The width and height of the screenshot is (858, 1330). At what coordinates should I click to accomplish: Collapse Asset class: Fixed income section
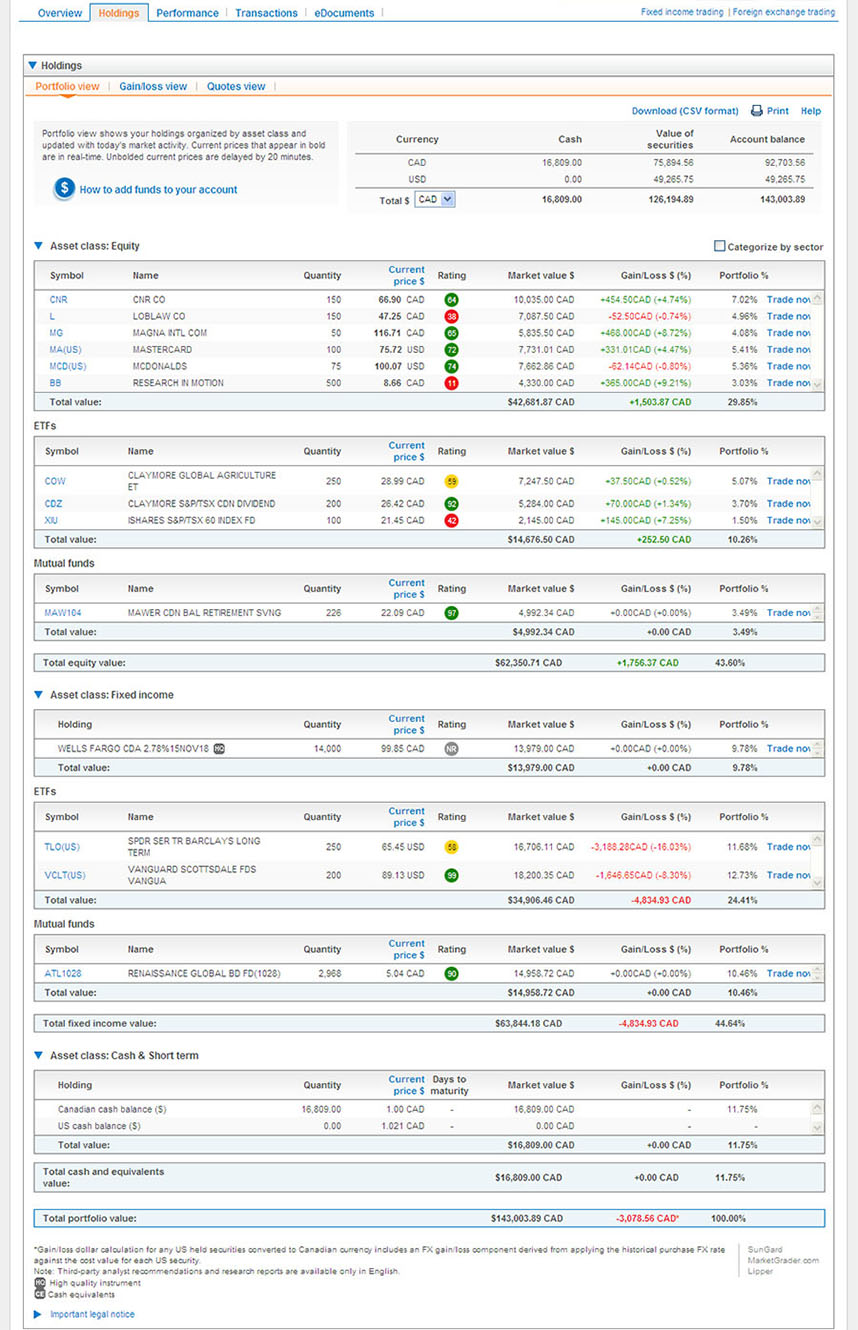coord(39,695)
